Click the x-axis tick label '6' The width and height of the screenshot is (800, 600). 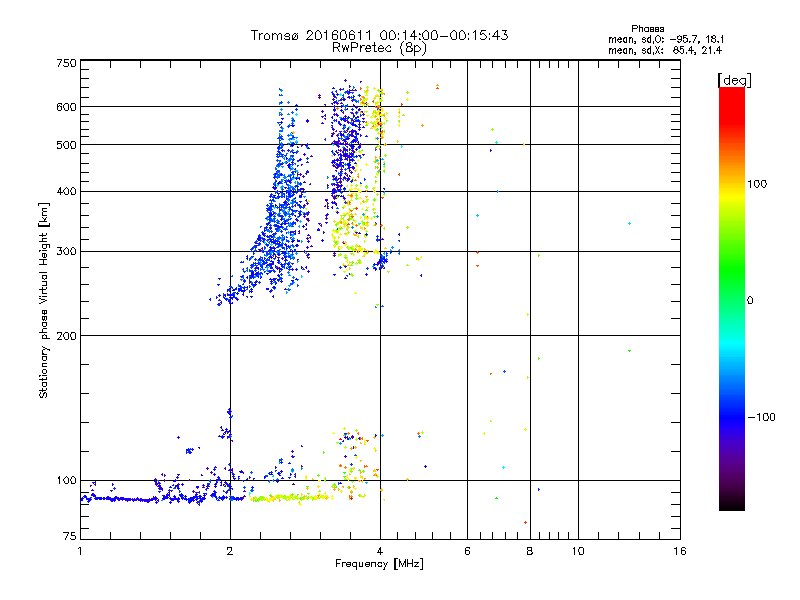point(467,551)
